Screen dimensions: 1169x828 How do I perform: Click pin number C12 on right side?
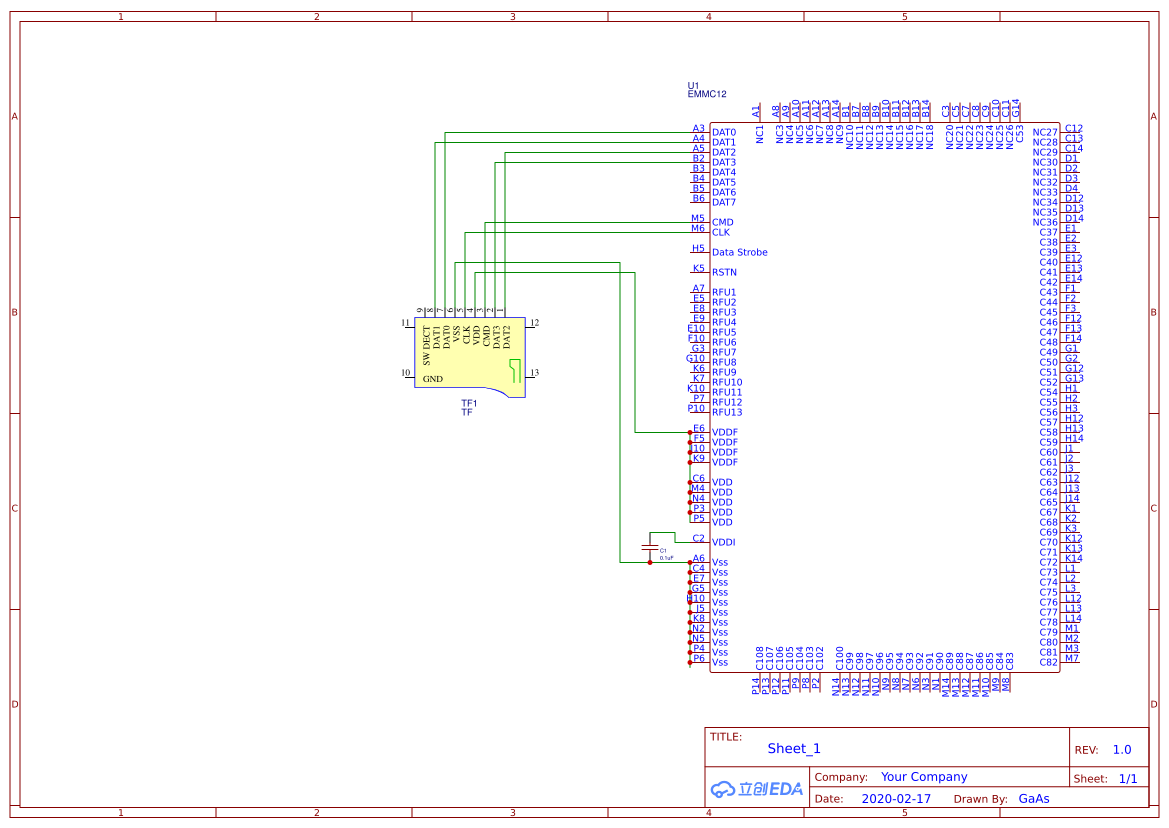1074,128
